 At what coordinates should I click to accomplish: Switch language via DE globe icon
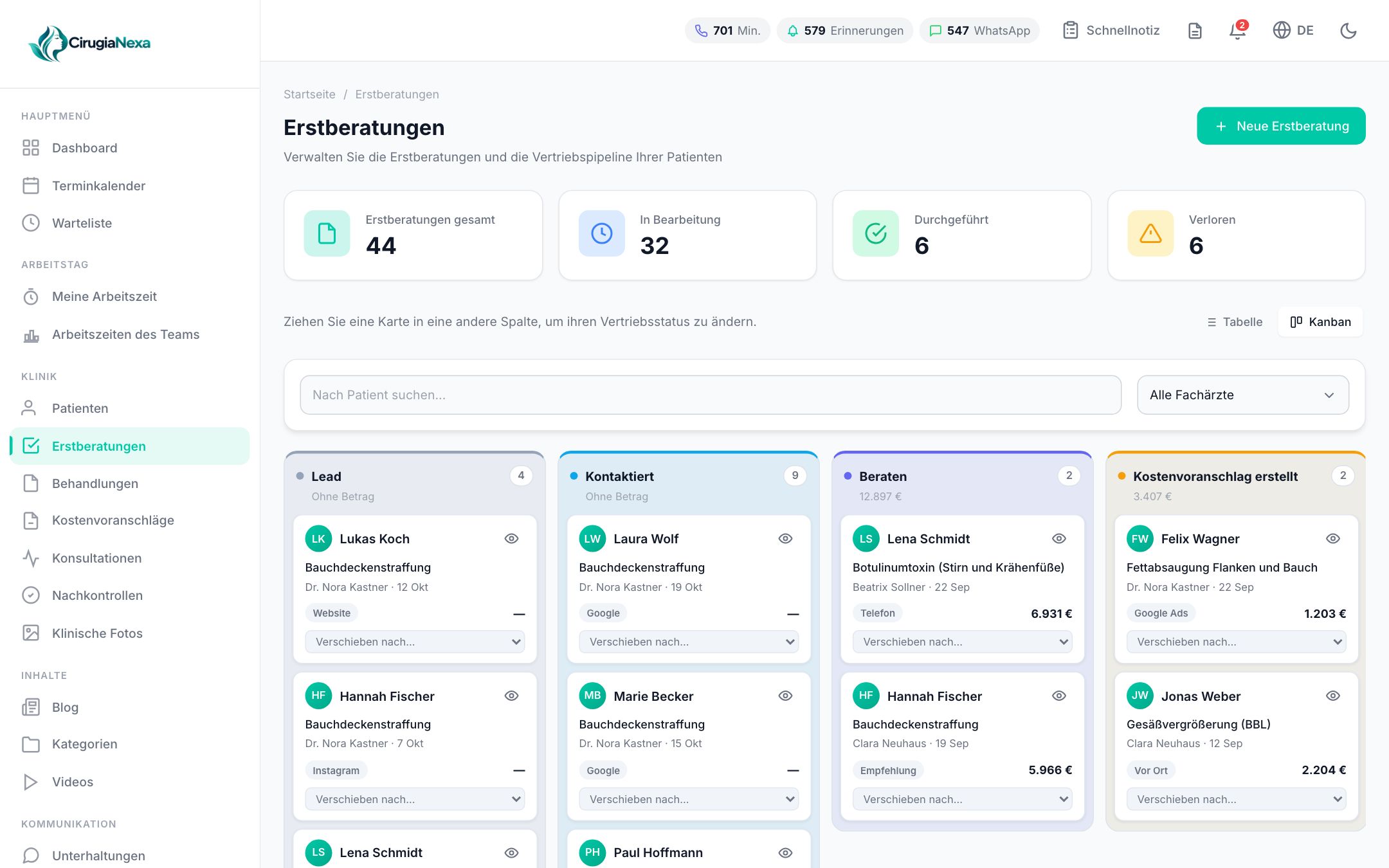click(1293, 30)
